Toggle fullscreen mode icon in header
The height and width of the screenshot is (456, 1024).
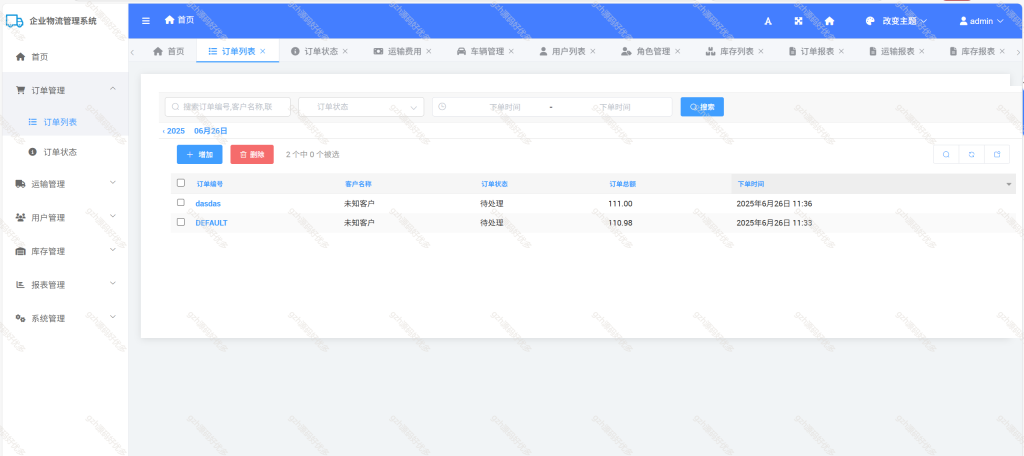click(x=798, y=21)
